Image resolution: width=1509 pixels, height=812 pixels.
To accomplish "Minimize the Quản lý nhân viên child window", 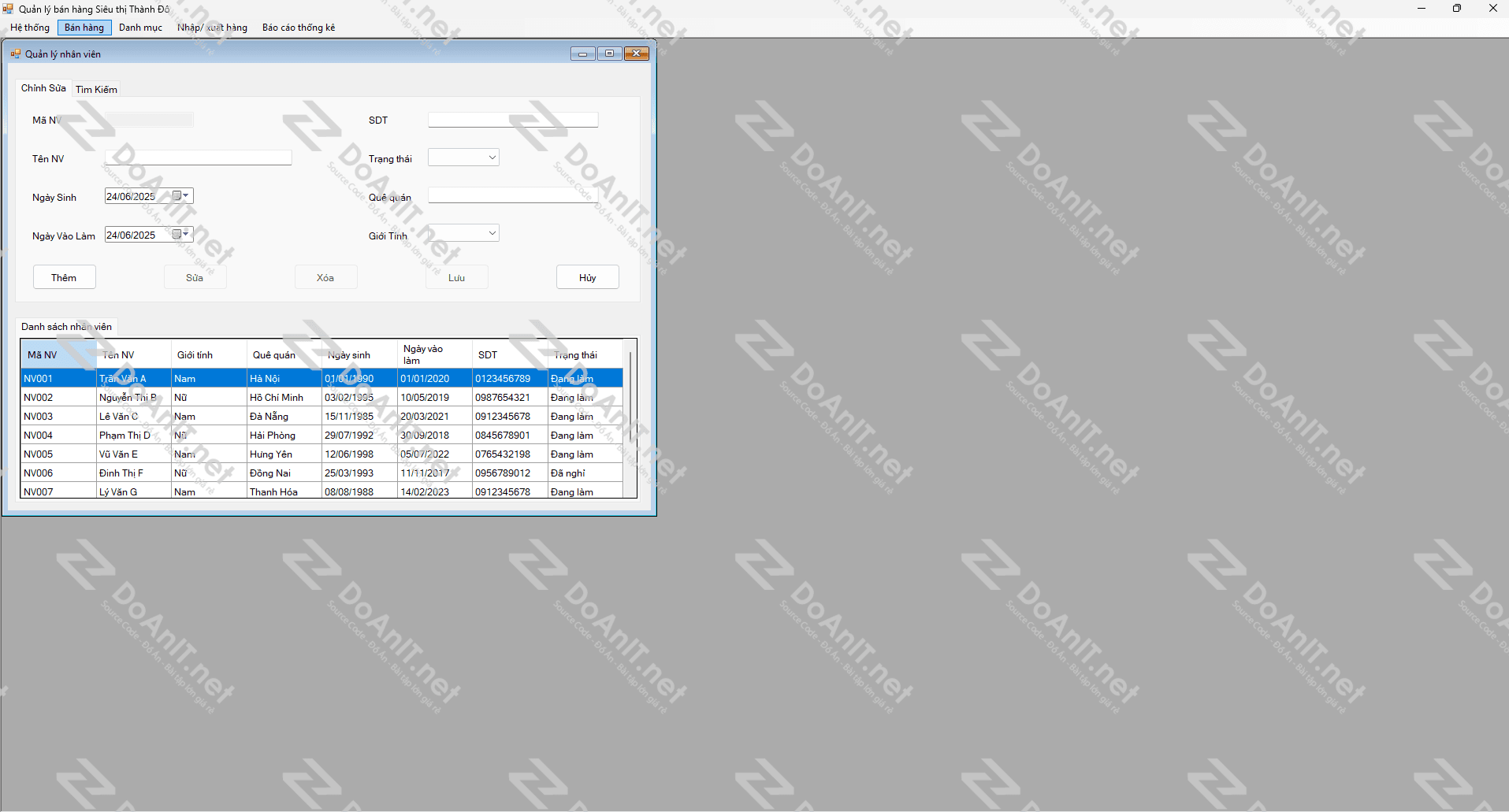I will [x=583, y=54].
